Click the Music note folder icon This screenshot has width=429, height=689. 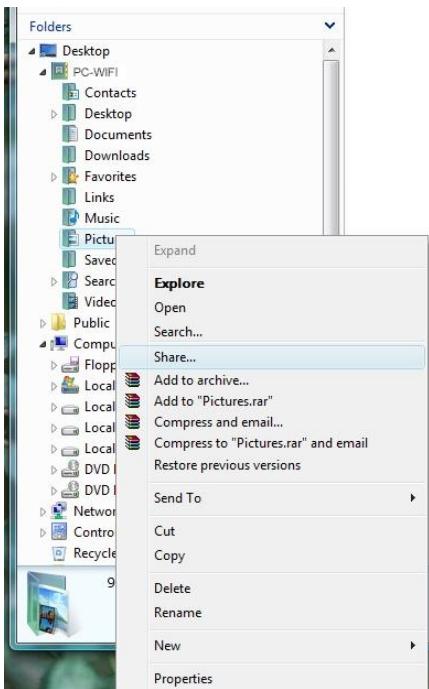coord(70,218)
